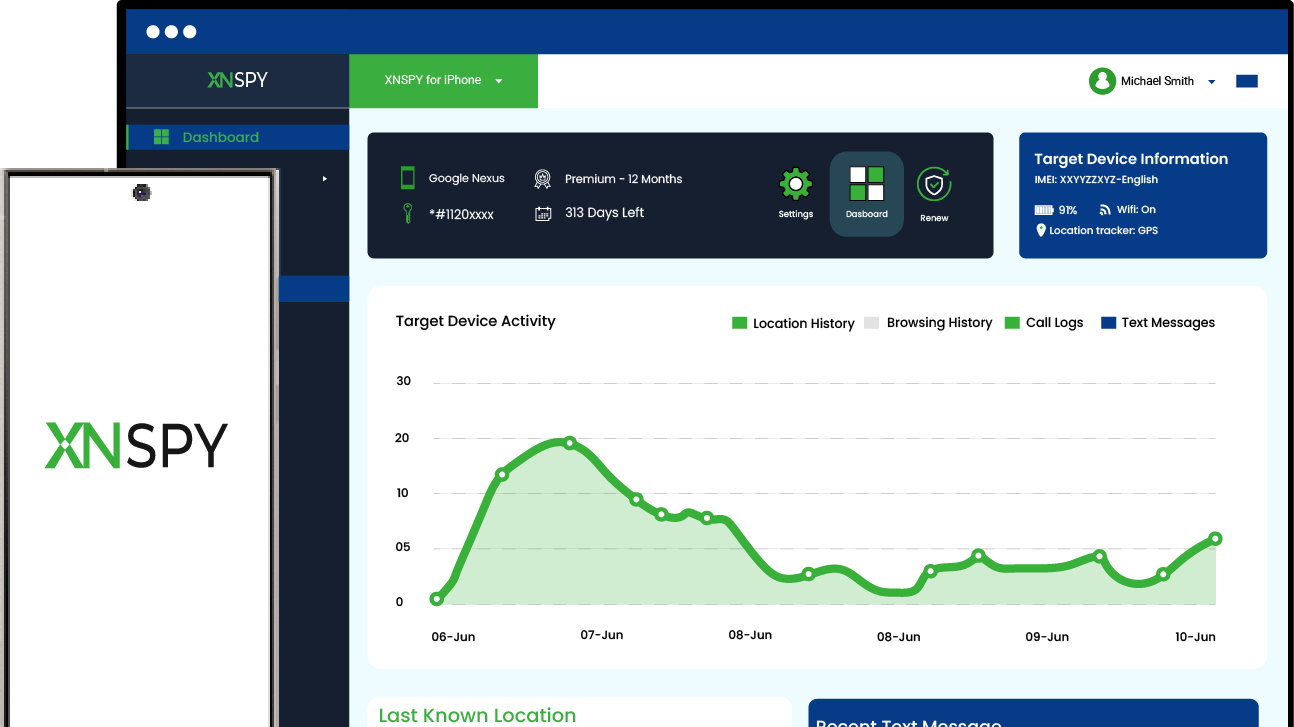Expand the sidebar submenu arrow below Dashboard
The image size is (1294, 727).
[x=325, y=179]
